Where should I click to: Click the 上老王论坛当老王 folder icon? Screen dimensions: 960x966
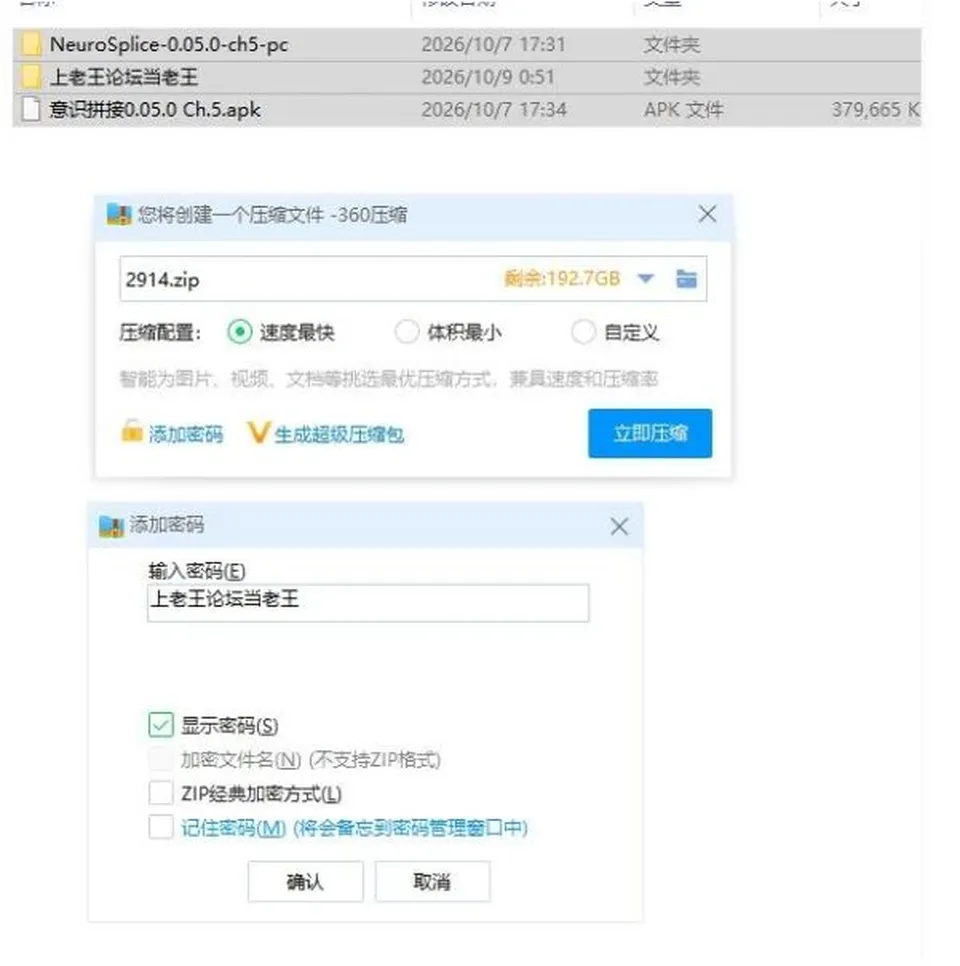click(31, 77)
